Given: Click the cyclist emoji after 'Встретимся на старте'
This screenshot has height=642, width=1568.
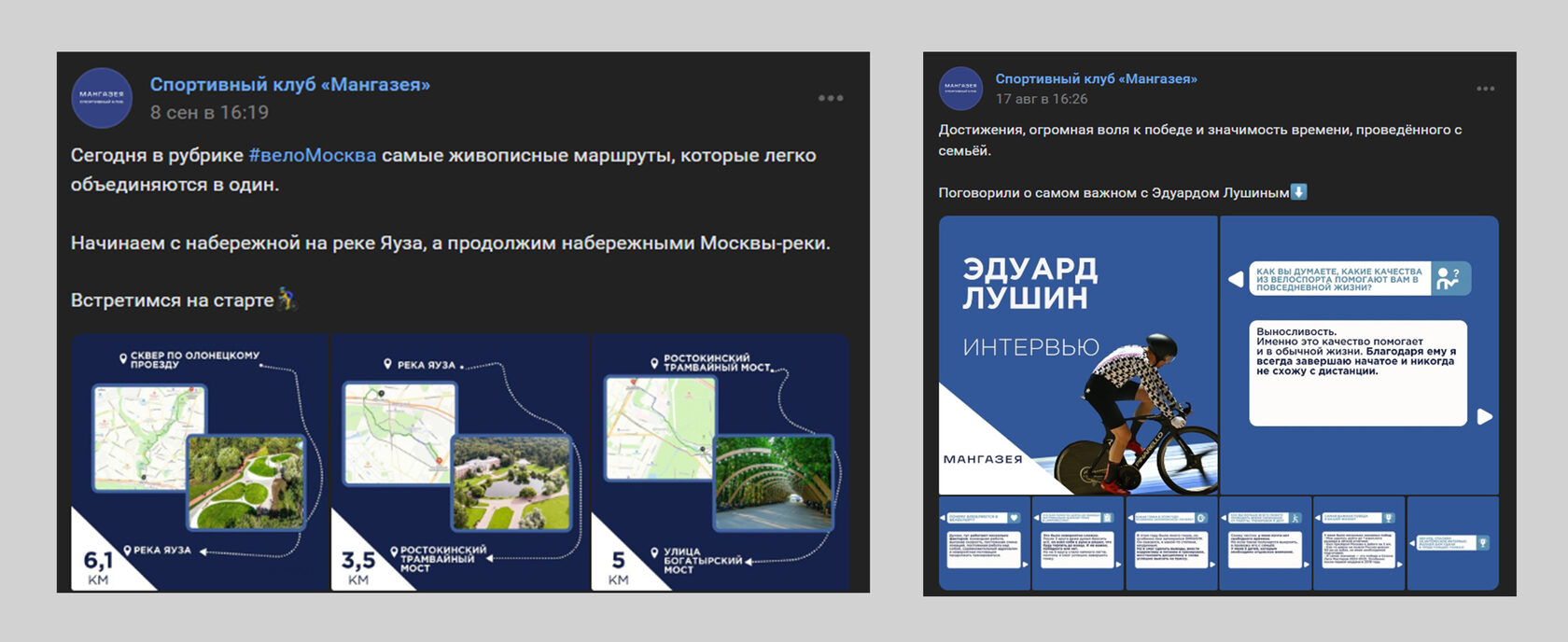Looking at the screenshot, I should (x=287, y=299).
